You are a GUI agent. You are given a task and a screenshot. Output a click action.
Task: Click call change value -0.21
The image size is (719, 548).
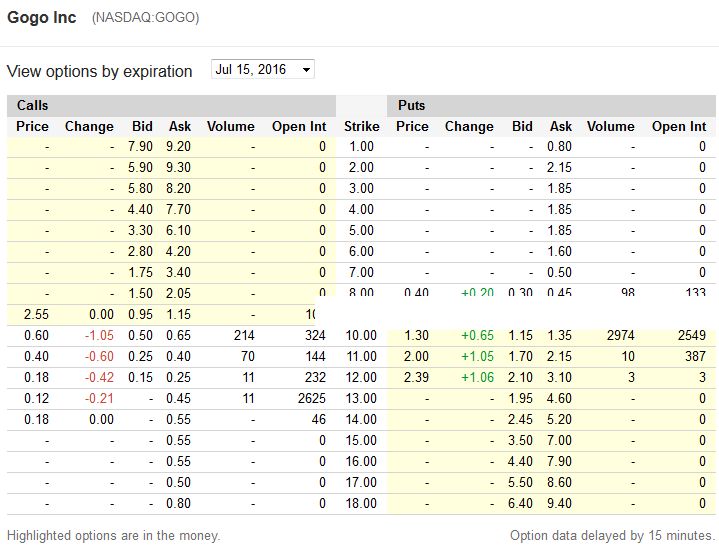(x=99, y=399)
